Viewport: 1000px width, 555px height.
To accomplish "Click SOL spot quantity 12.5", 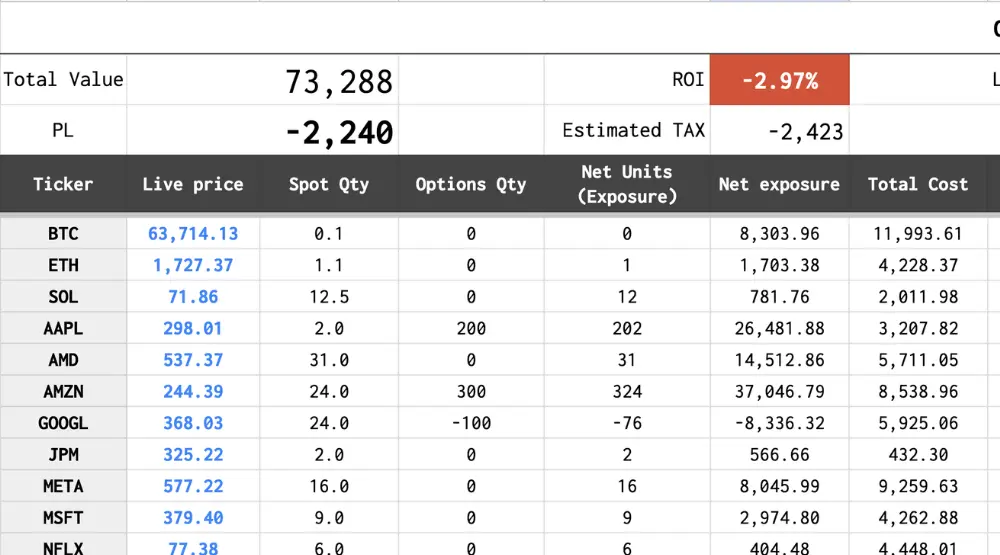I will point(328,297).
